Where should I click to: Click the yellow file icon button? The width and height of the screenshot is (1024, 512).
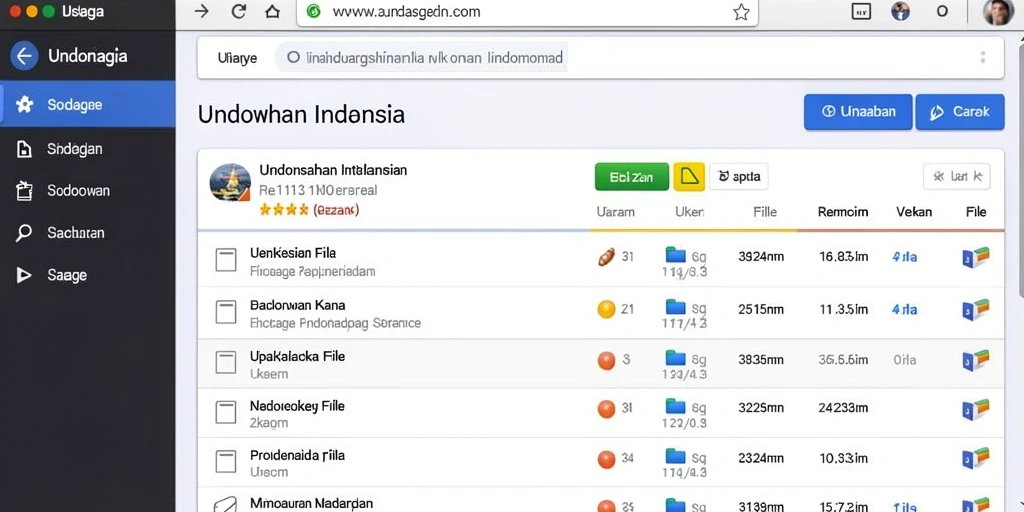tap(689, 176)
